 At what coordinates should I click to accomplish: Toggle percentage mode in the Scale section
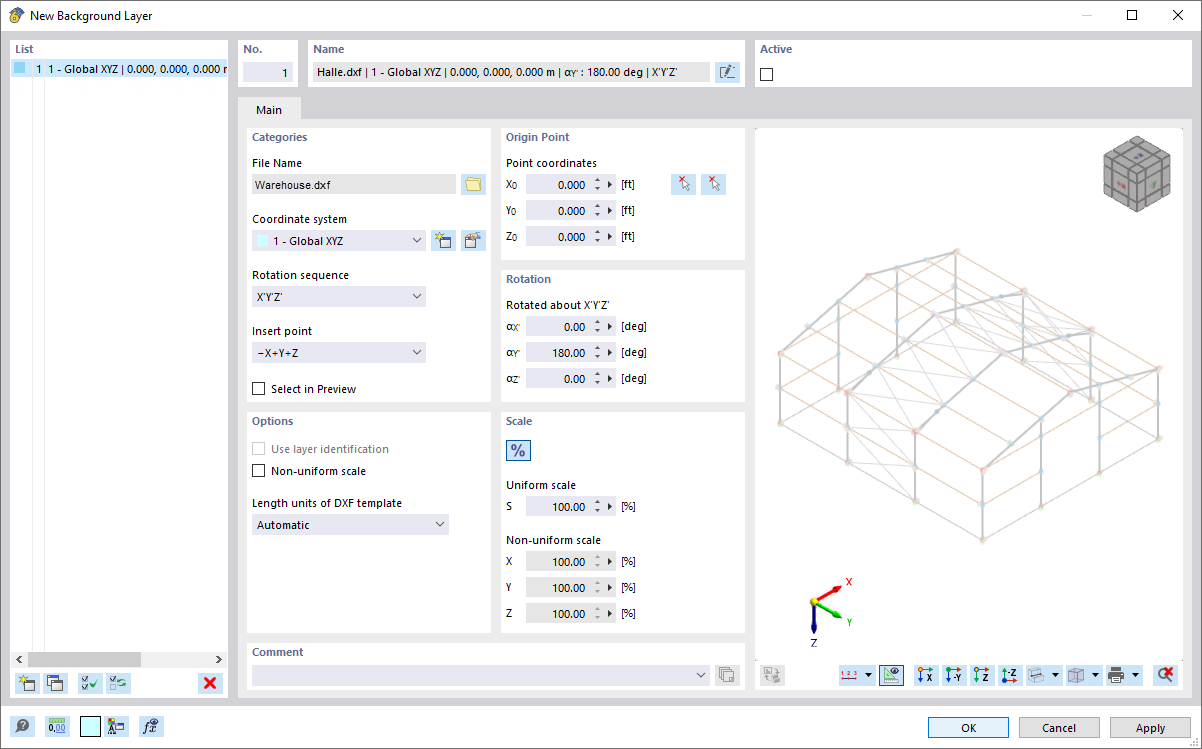point(518,450)
